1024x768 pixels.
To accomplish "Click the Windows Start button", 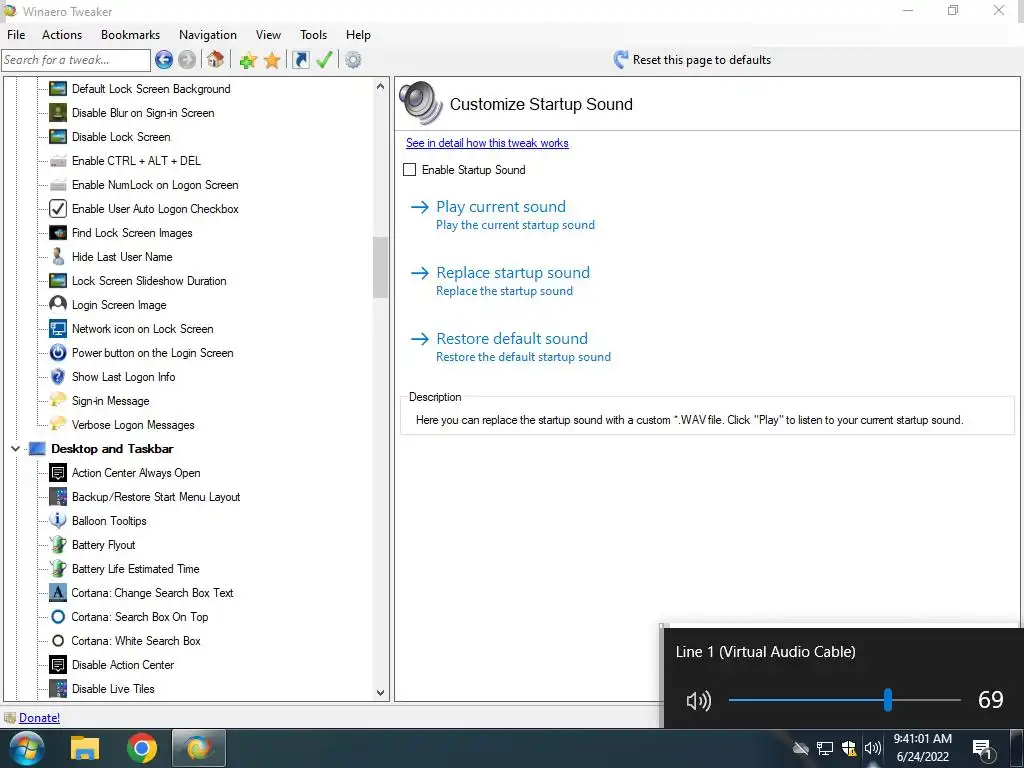I will (x=25, y=748).
